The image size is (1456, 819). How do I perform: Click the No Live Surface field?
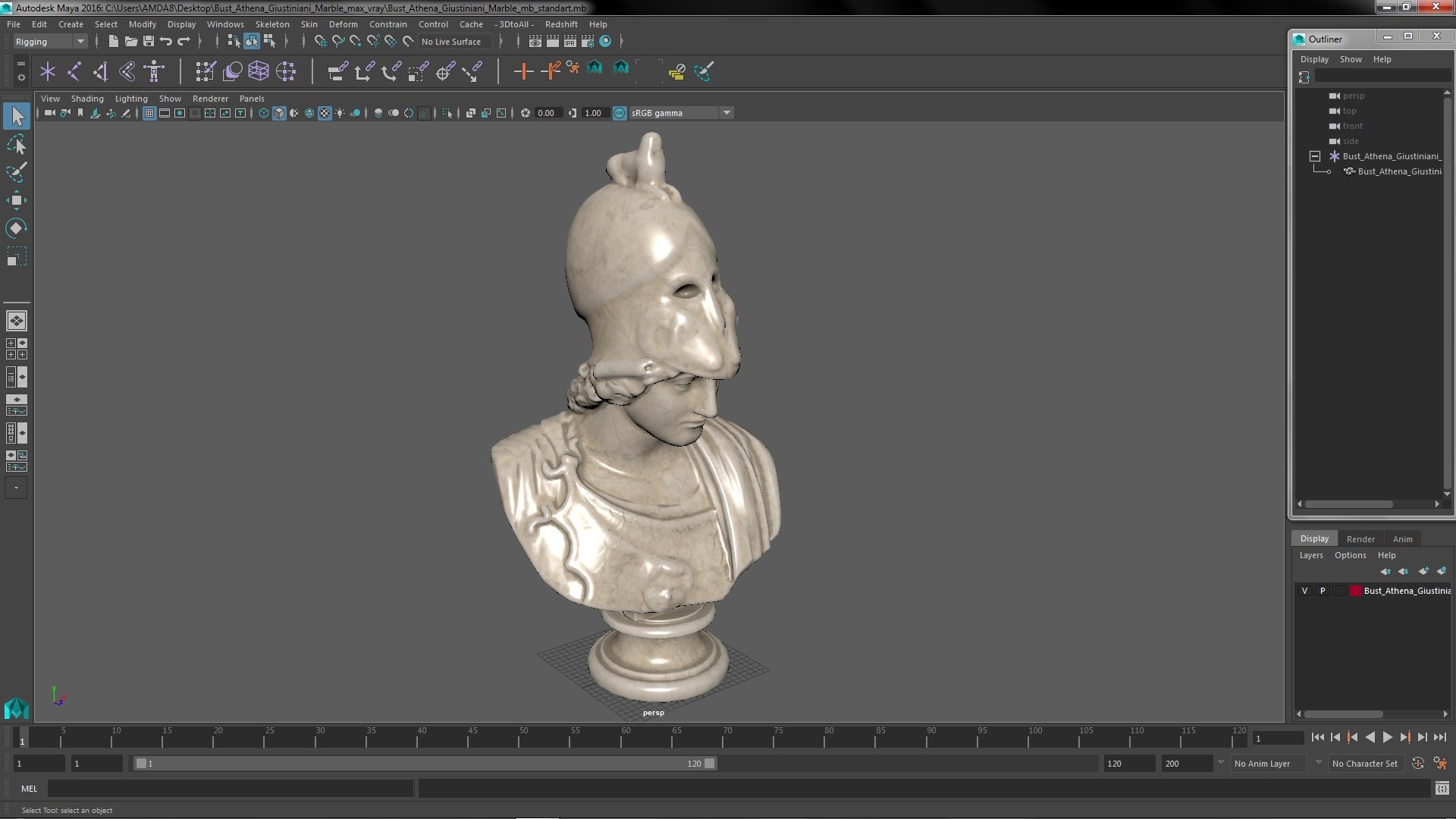tap(457, 42)
